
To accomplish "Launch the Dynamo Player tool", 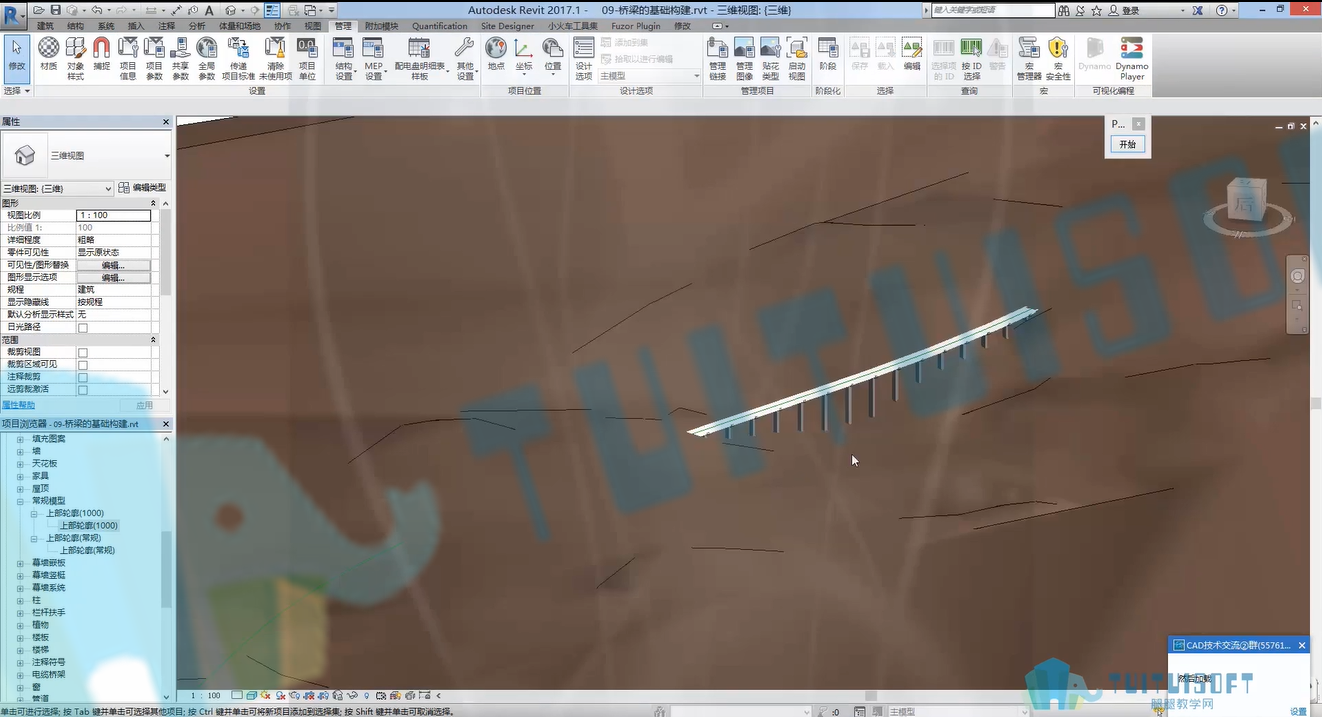I will [1132, 58].
